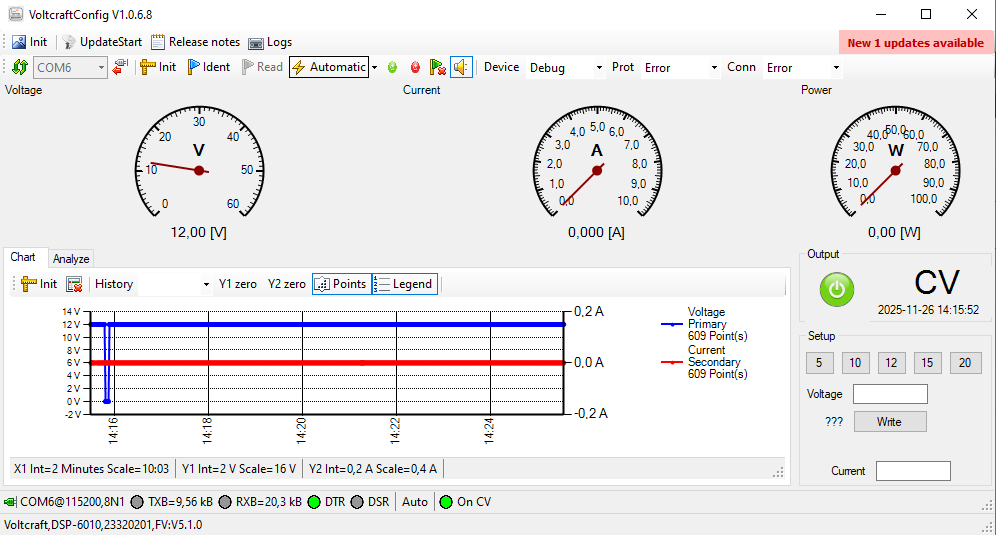Open the Logs viewer
996x535 pixels.
click(270, 42)
